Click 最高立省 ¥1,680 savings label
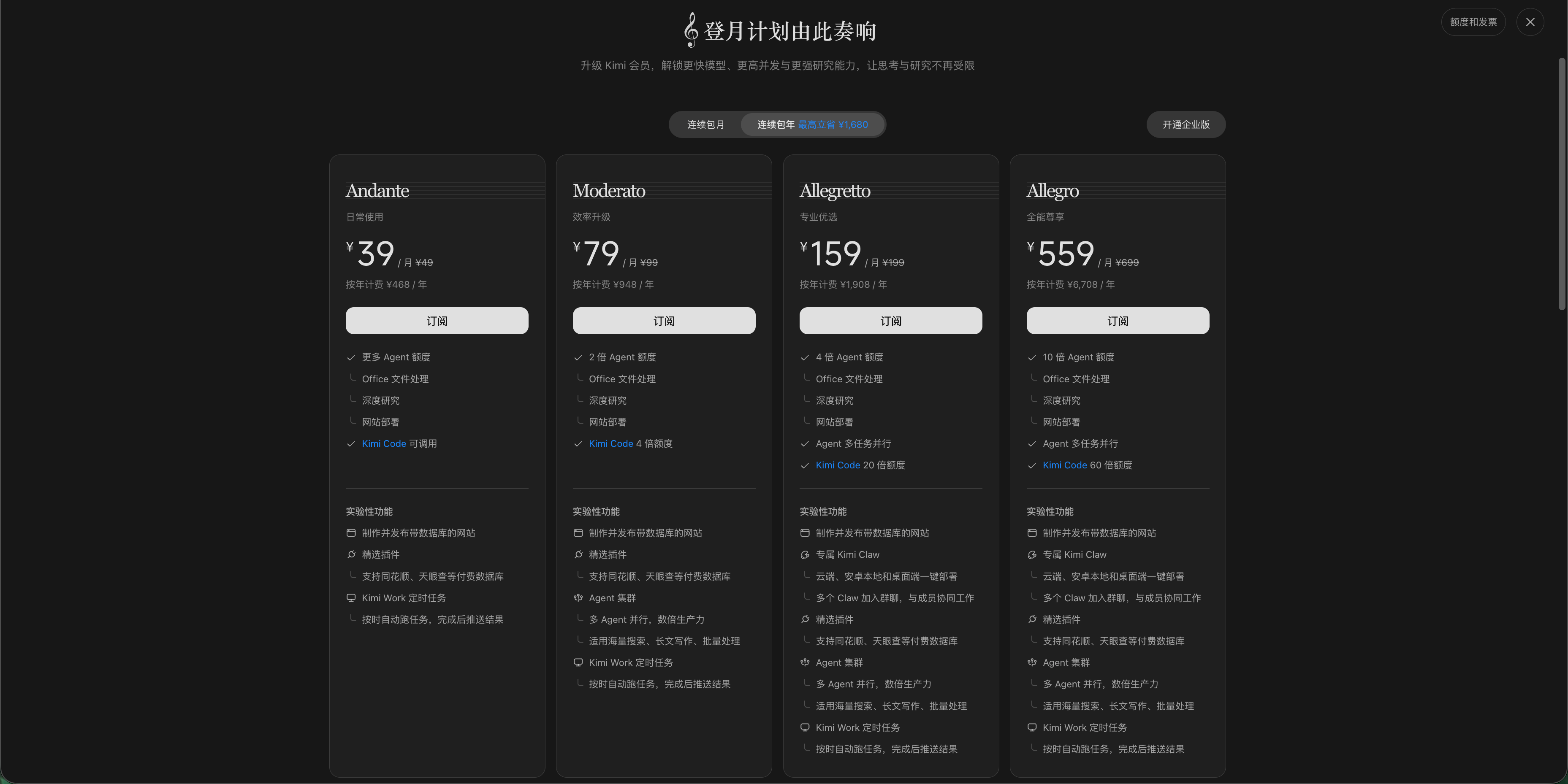The width and height of the screenshot is (1568, 784). click(833, 124)
